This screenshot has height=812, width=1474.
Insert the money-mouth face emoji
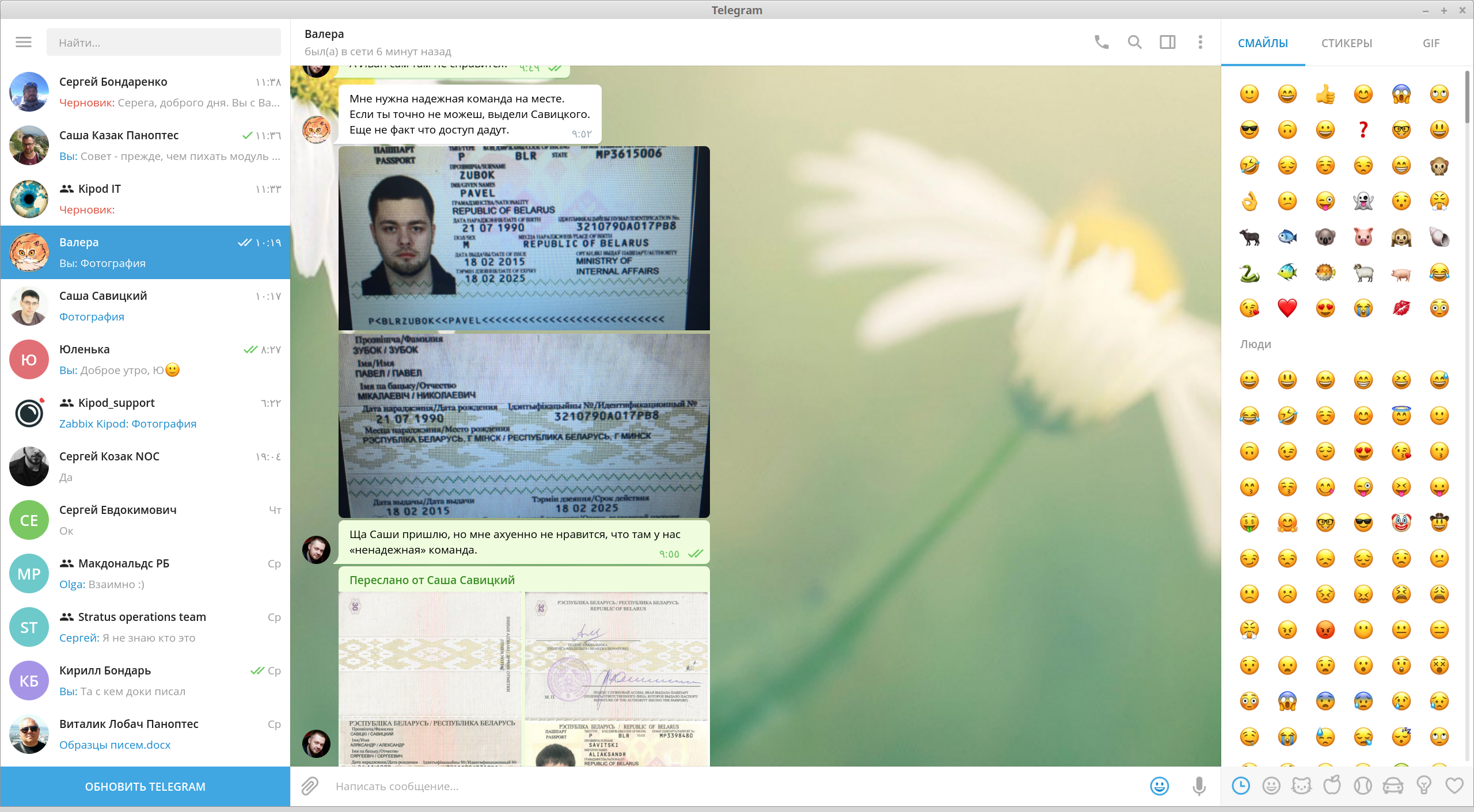tap(1249, 523)
